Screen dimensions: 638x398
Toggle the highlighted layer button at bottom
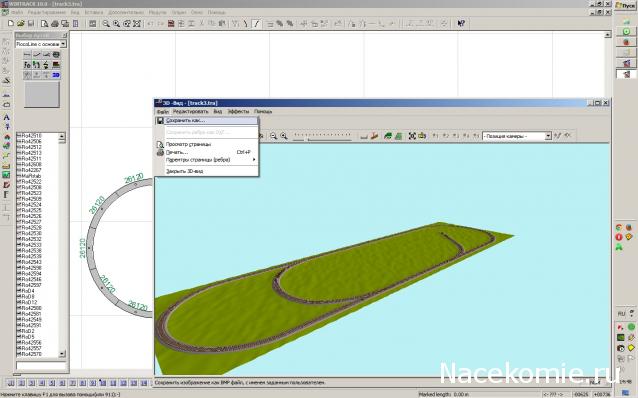(103, 383)
